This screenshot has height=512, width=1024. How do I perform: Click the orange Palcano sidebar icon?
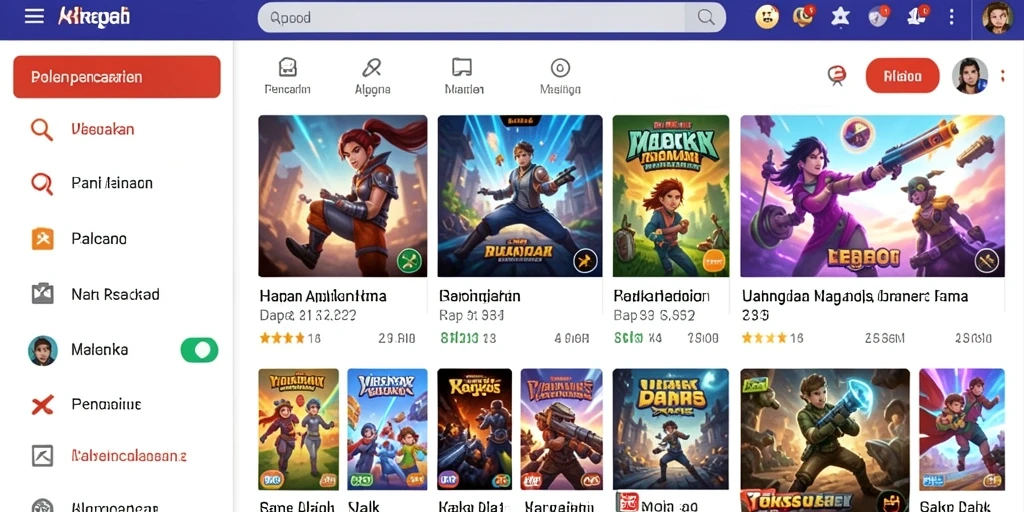(x=42, y=239)
